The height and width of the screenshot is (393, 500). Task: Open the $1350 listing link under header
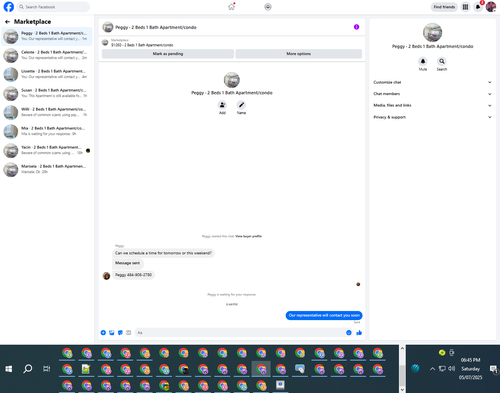click(x=142, y=45)
